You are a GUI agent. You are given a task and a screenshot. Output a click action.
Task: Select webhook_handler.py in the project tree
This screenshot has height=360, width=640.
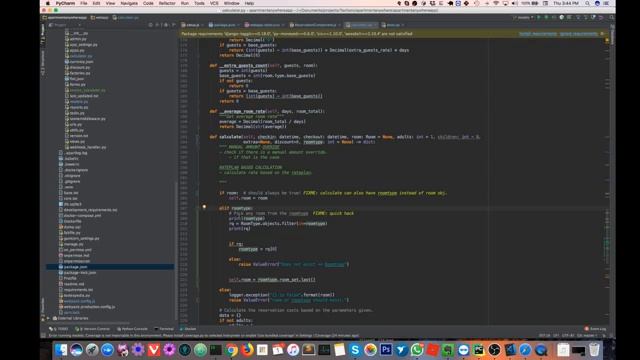click(87, 147)
